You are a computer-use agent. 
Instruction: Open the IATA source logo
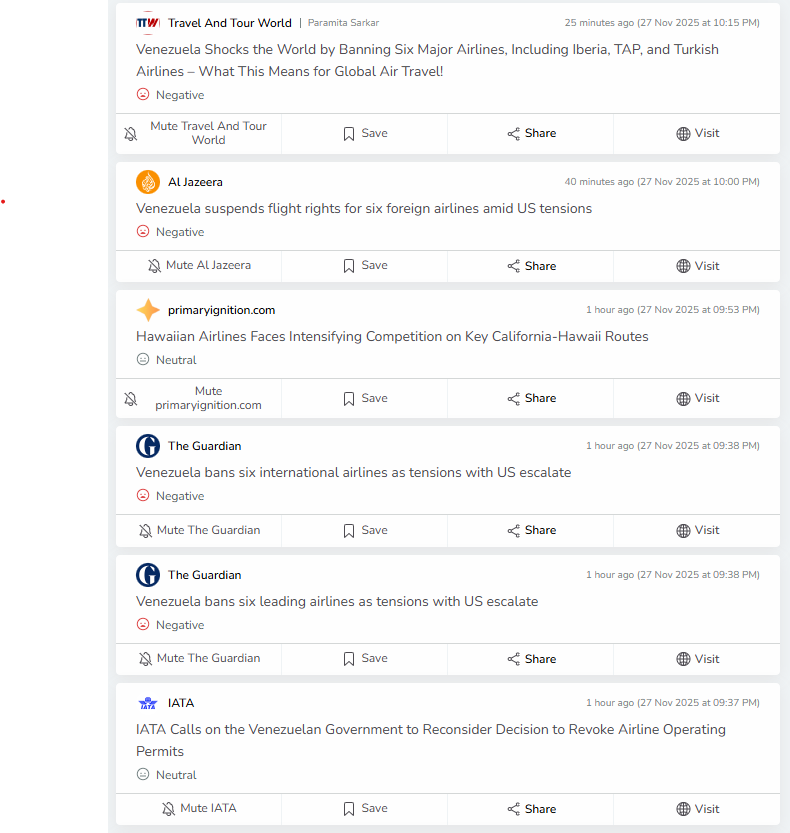click(x=148, y=703)
